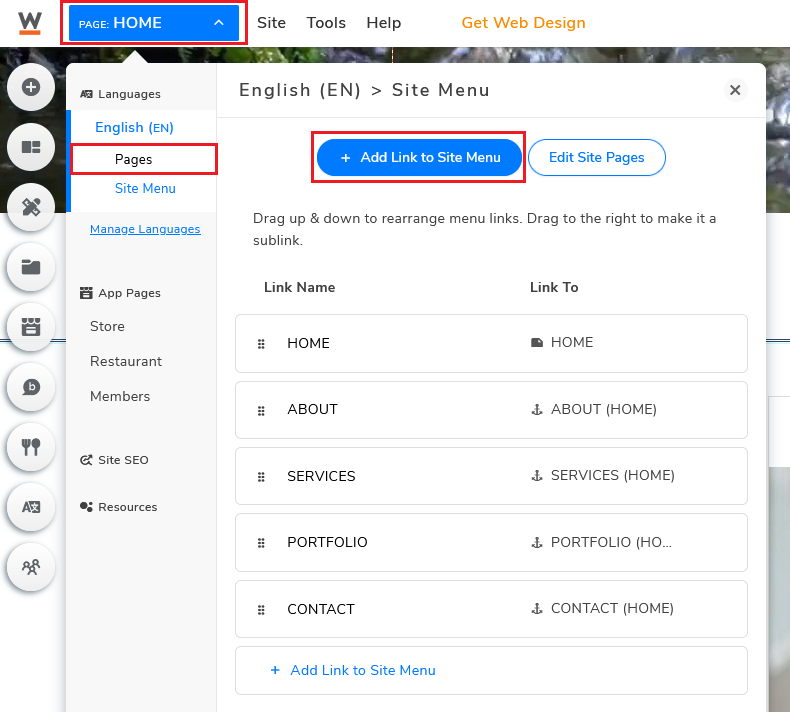790x712 pixels.
Task: Open the Design tools sidebar icon
Action: point(31,207)
